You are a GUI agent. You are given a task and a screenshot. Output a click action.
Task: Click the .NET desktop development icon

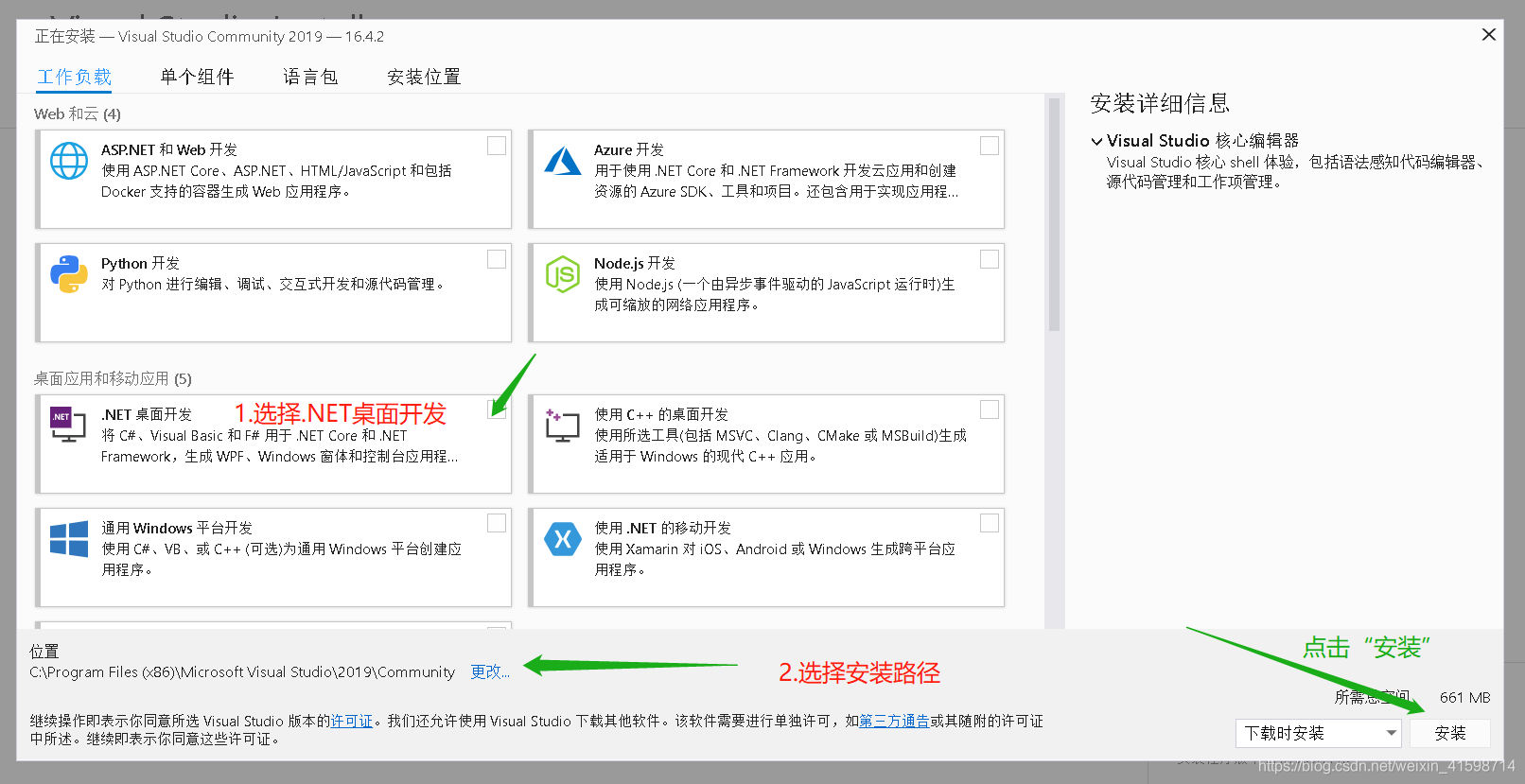(x=68, y=426)
